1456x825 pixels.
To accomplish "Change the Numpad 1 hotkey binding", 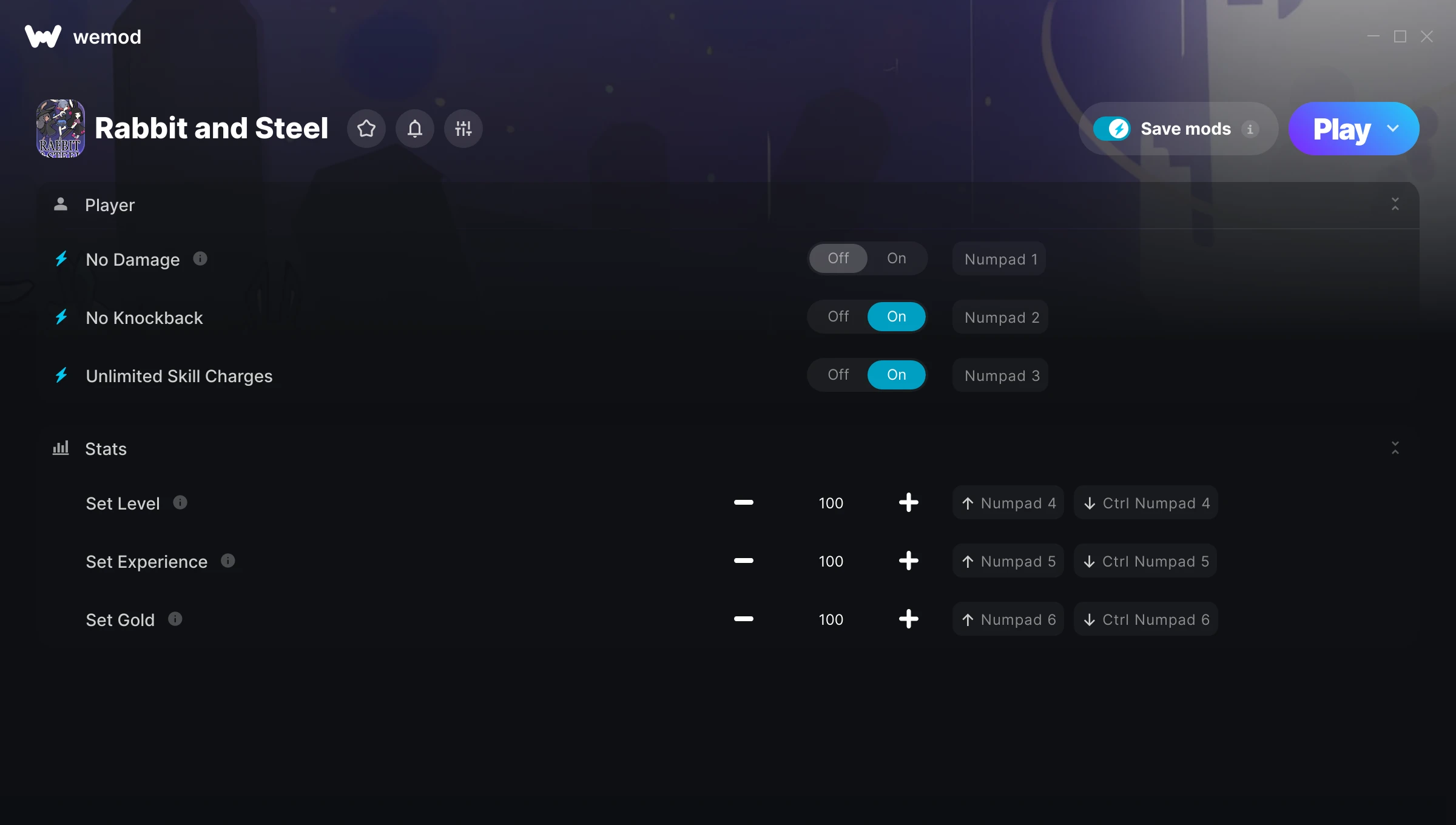I will (x=1000, y=259).
